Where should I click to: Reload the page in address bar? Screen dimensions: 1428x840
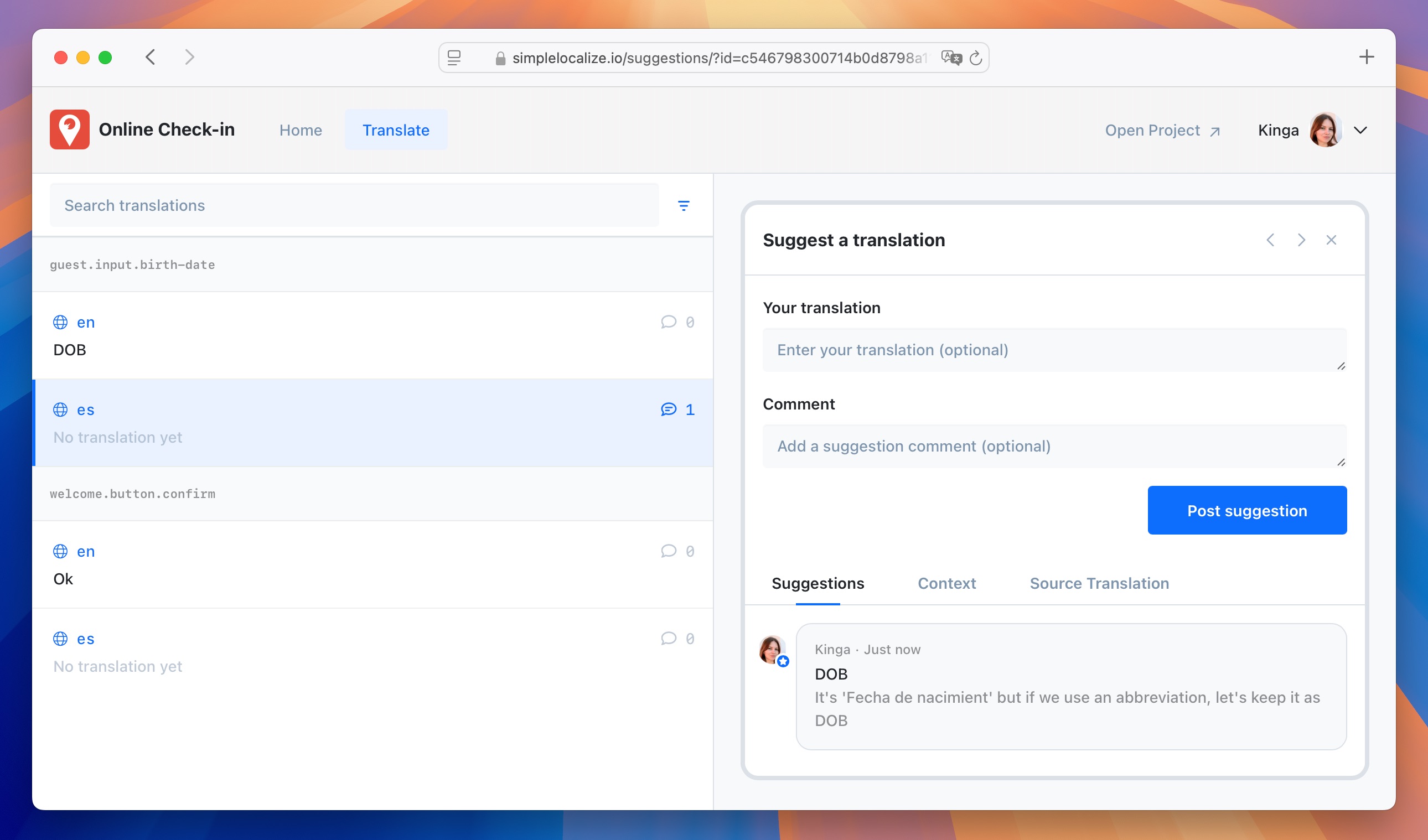tap(975, 58)
